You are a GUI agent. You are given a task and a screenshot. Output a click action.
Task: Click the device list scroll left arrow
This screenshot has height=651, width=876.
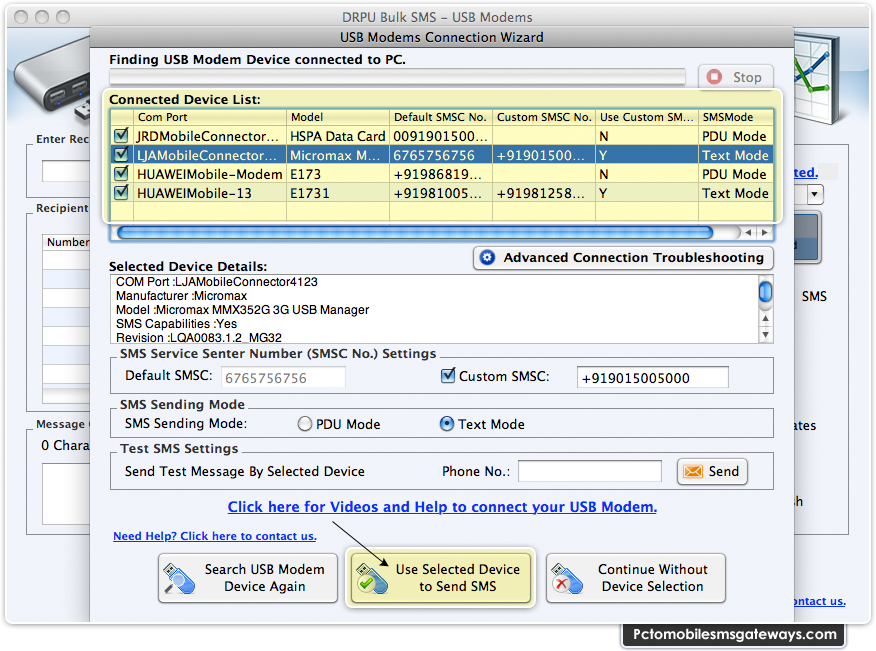tap(748, 232)
